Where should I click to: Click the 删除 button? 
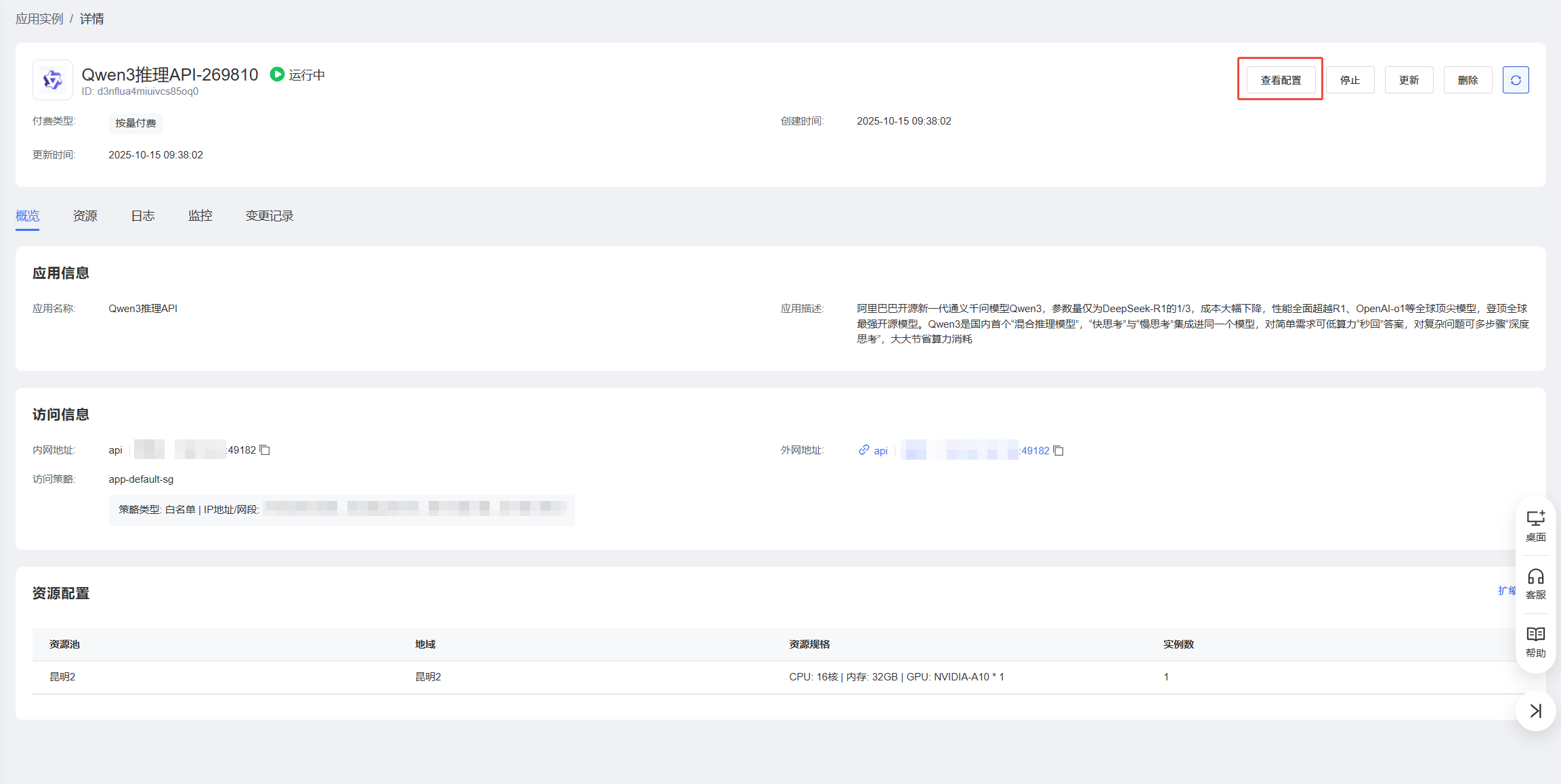[x=1468, y=80]
